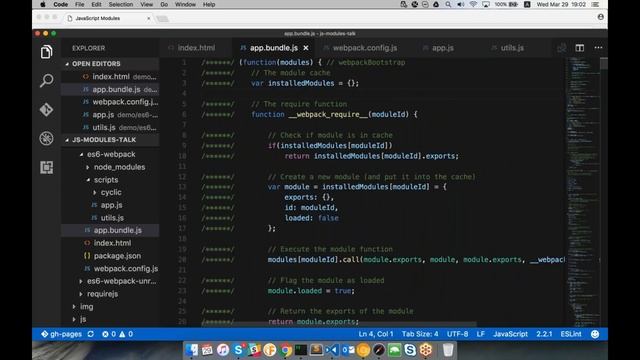
Task: Change Tab Size: 4 indentation setting
Action: [420, 334]
